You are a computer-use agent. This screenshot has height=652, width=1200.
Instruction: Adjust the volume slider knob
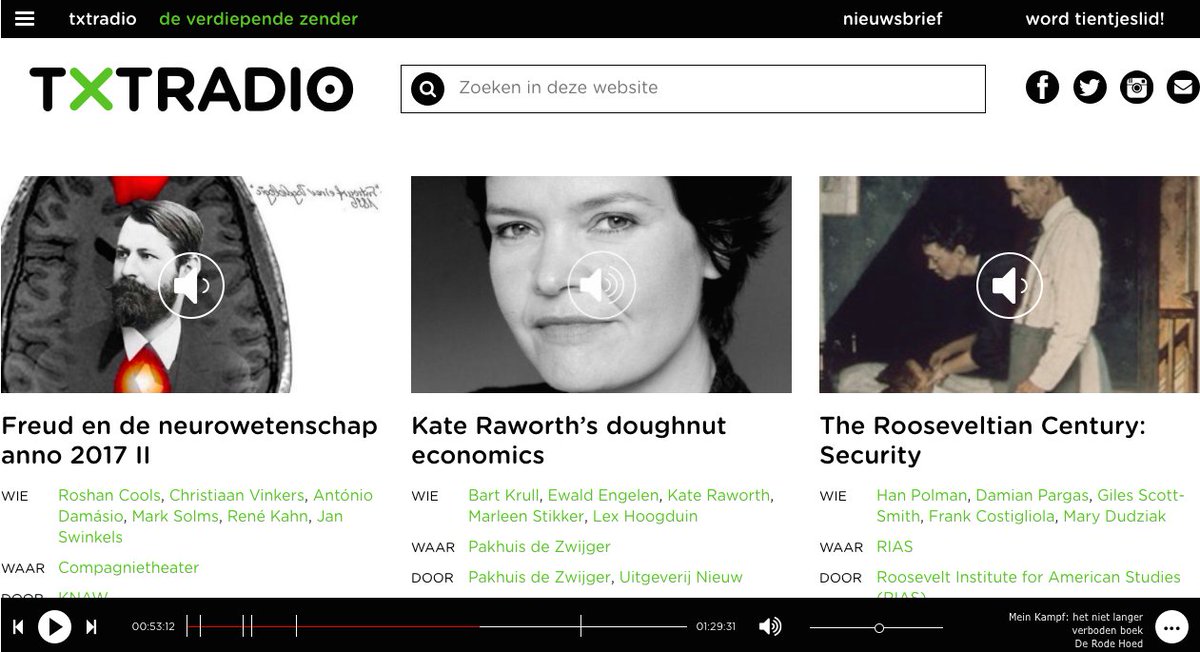click(879, 628)
